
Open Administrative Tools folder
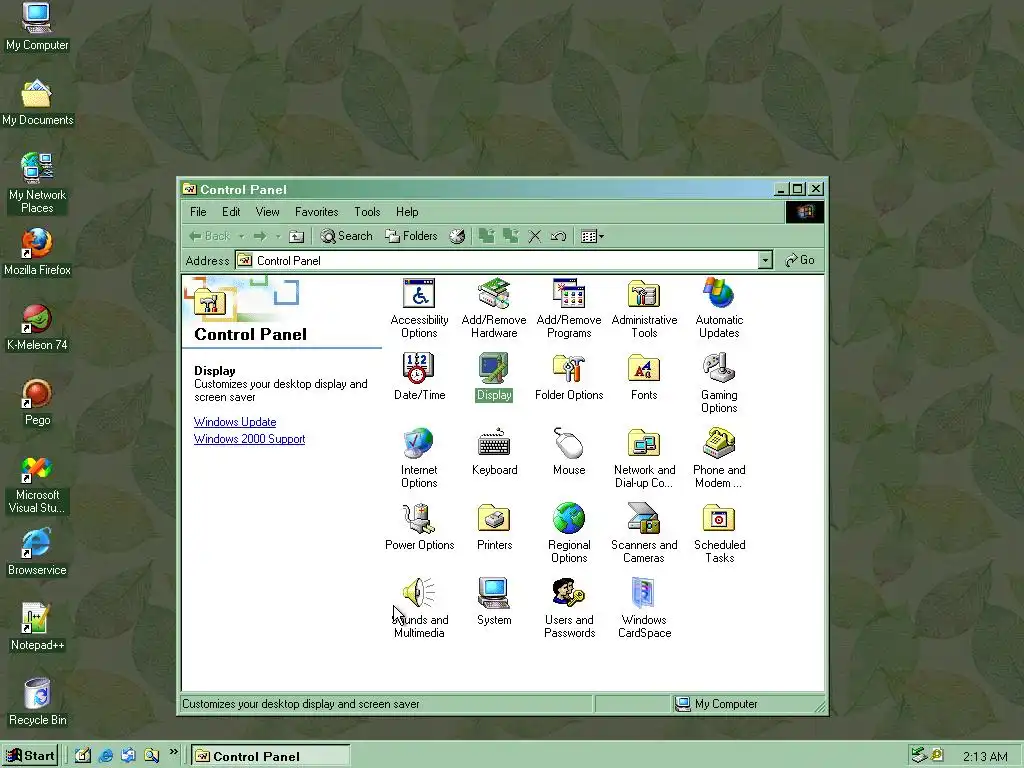click(x=644, y=308)
